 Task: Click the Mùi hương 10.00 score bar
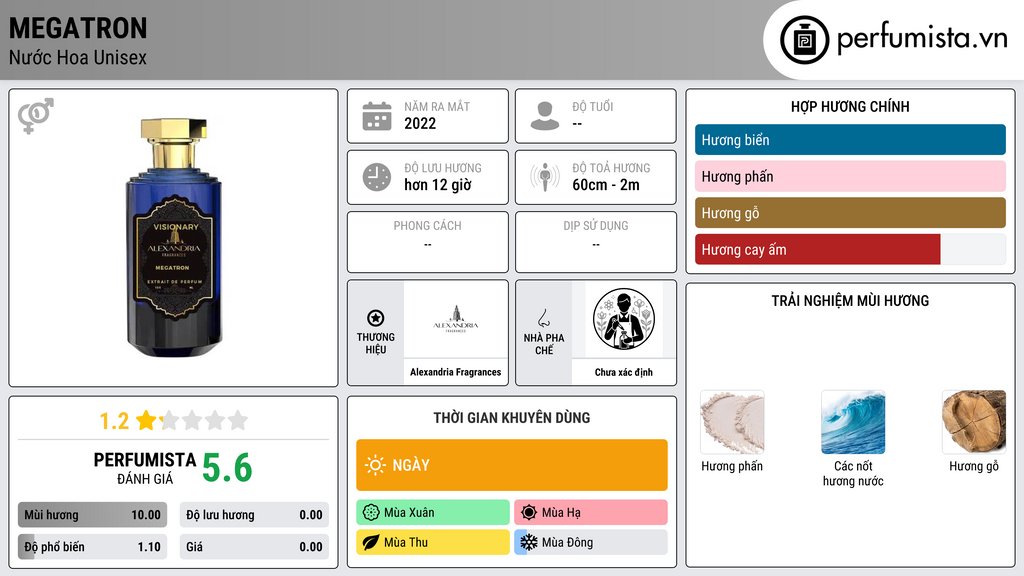click(92, 515)
